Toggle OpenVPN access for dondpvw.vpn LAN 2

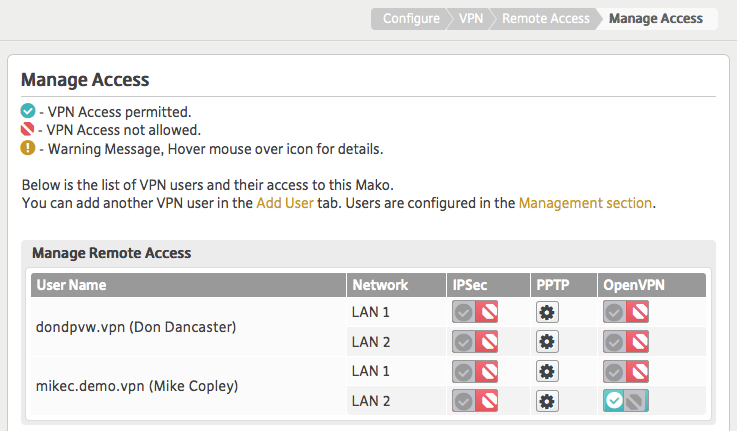point(626,342)
